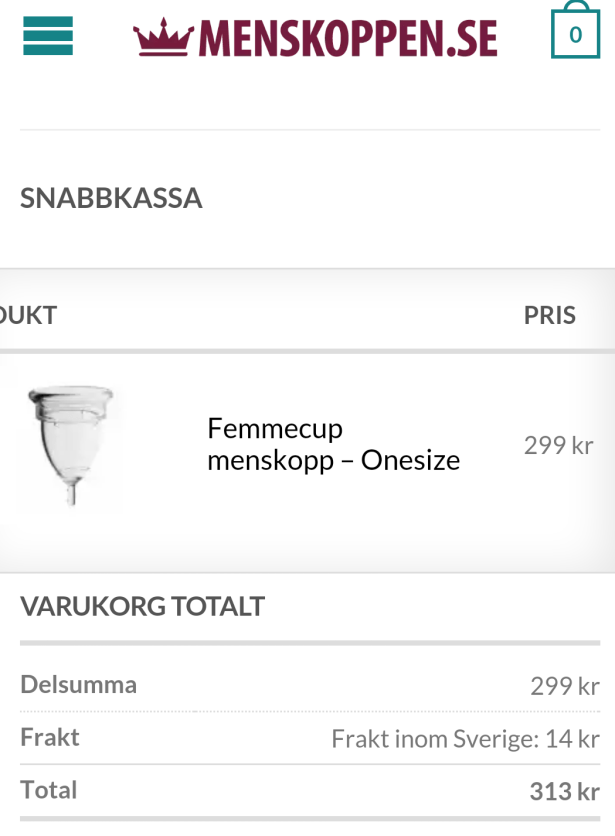The height and width of the screenshot is (836, 615).
Task: Click the VARUKORG TOTALT heading
Action: coord(142,606)
